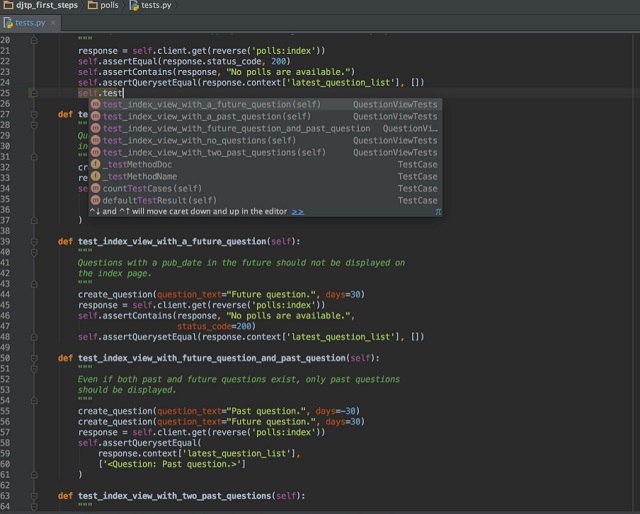Click the djtp_first_steps breadcrumb folder
640x514 pixels.
tap(41, 5)
